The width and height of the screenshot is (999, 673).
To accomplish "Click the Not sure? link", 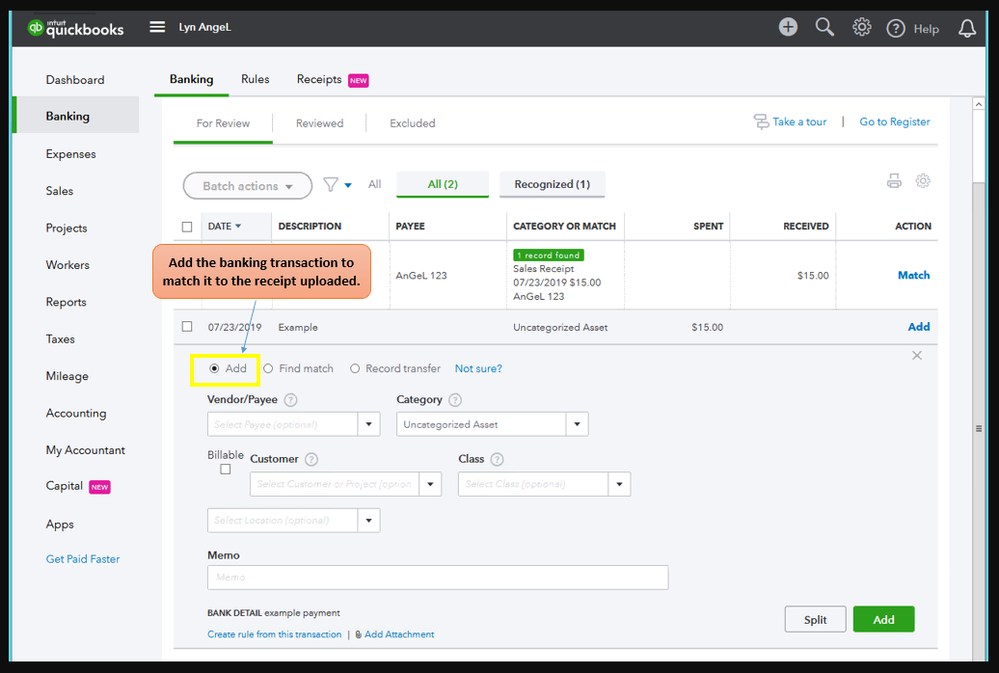I will pyautogui.click(x=478, y=368).
